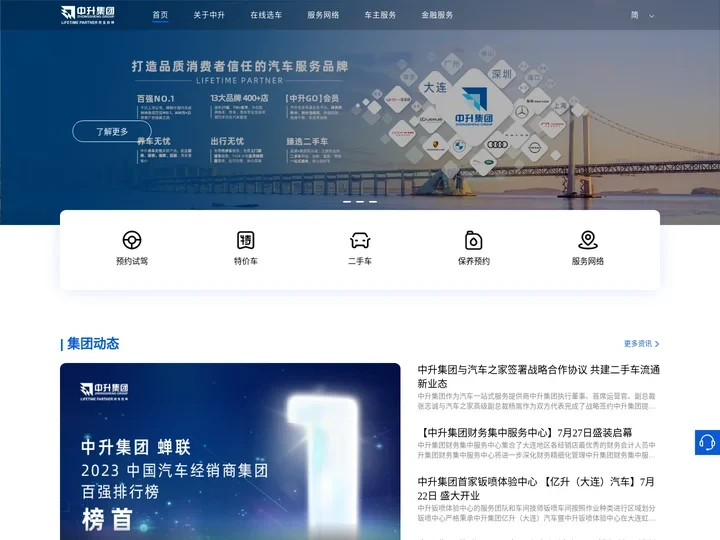Image resolution: width=720 pixels, height=540 pixels.
Task: Click the 大连 tile in banner
Action: point(435,87)
